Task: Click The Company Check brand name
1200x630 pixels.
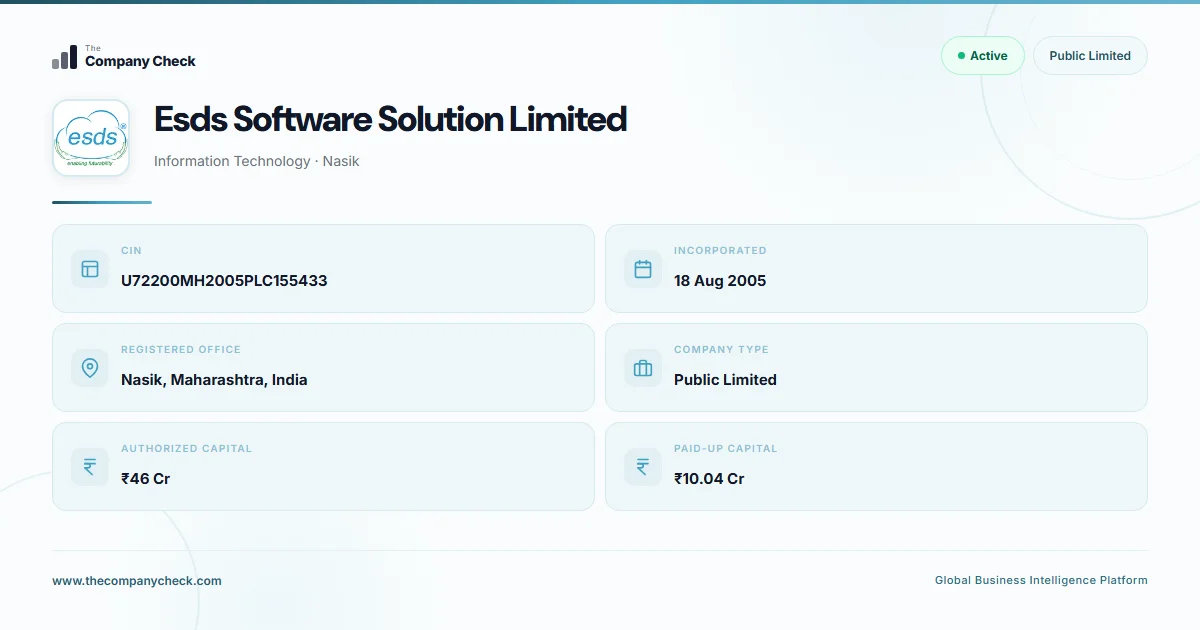Action: [140, 58]
